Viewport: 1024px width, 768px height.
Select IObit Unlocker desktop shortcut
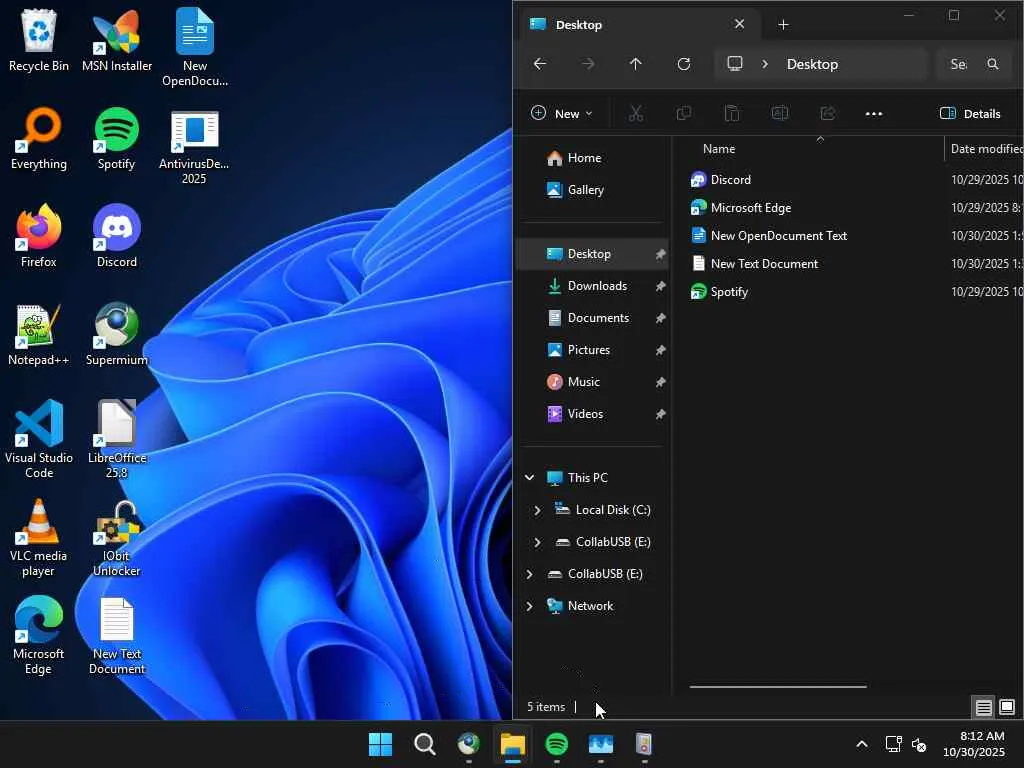pyautogui.click(x=117, y=537)
